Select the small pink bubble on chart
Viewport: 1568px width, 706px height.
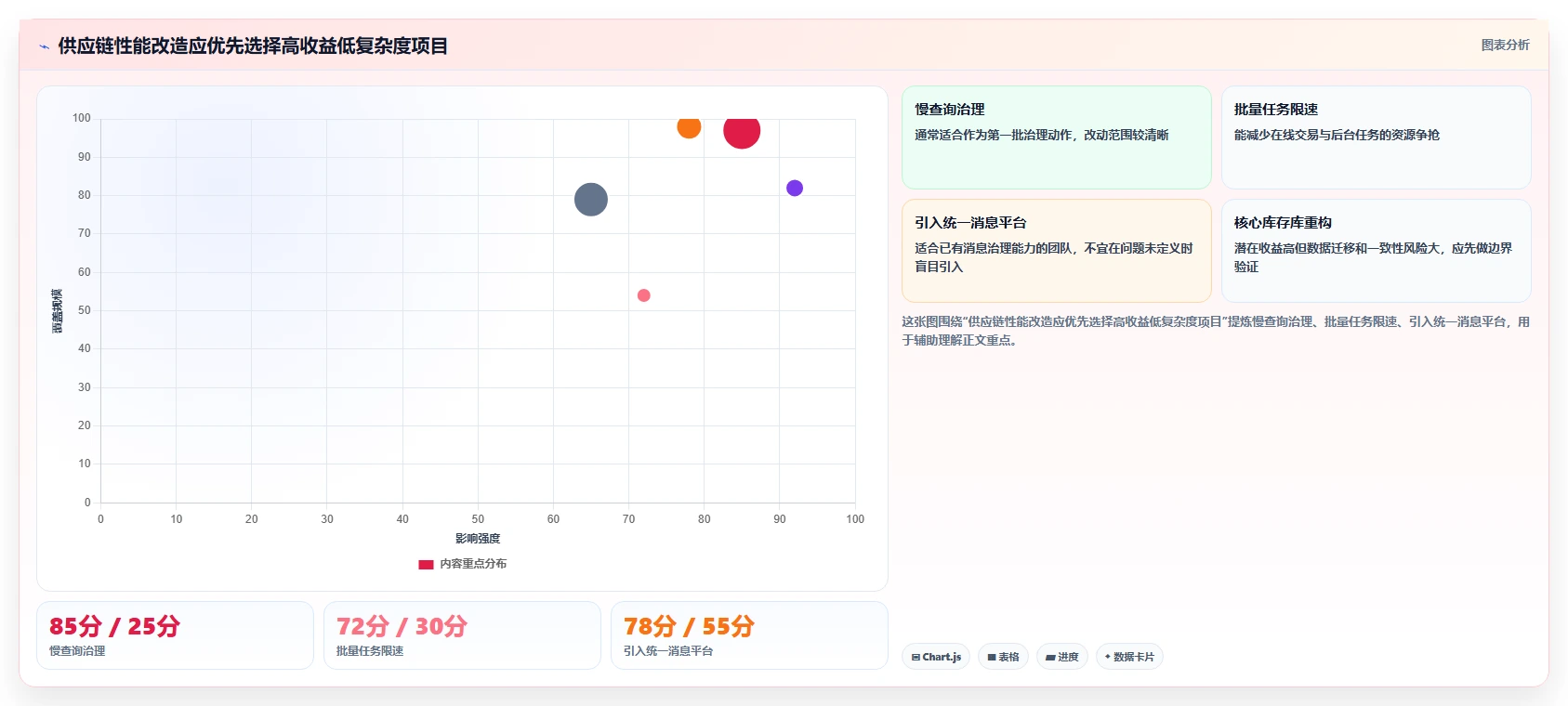644,295
